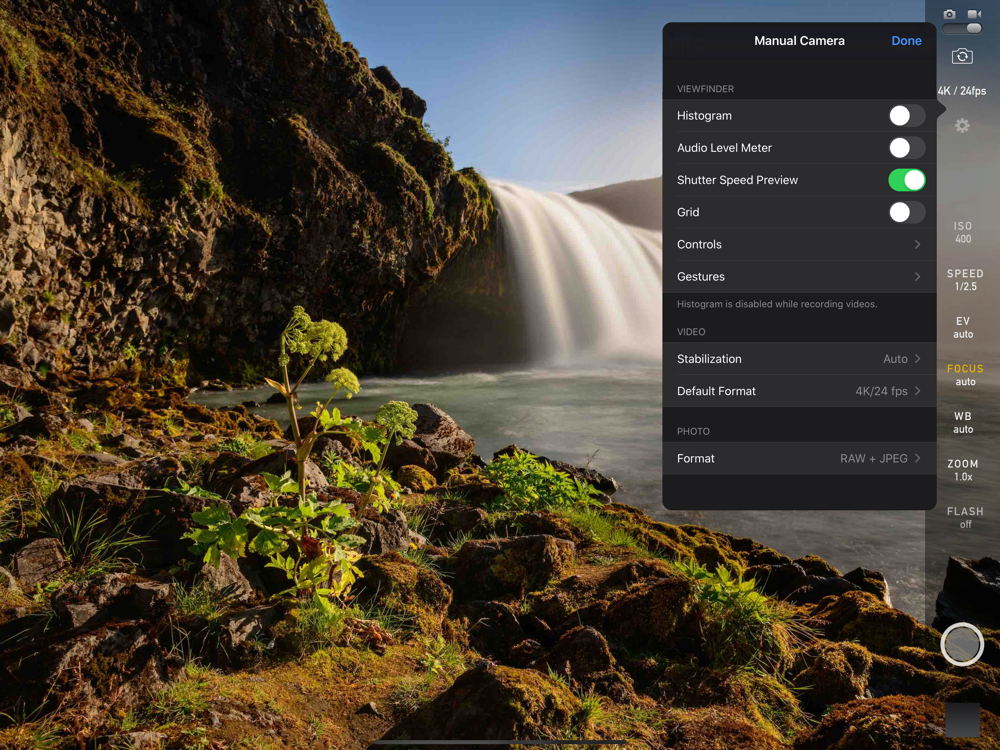Tap the shutter button
Viewport: 1000px width, 750px height.
tap(962, 644)
